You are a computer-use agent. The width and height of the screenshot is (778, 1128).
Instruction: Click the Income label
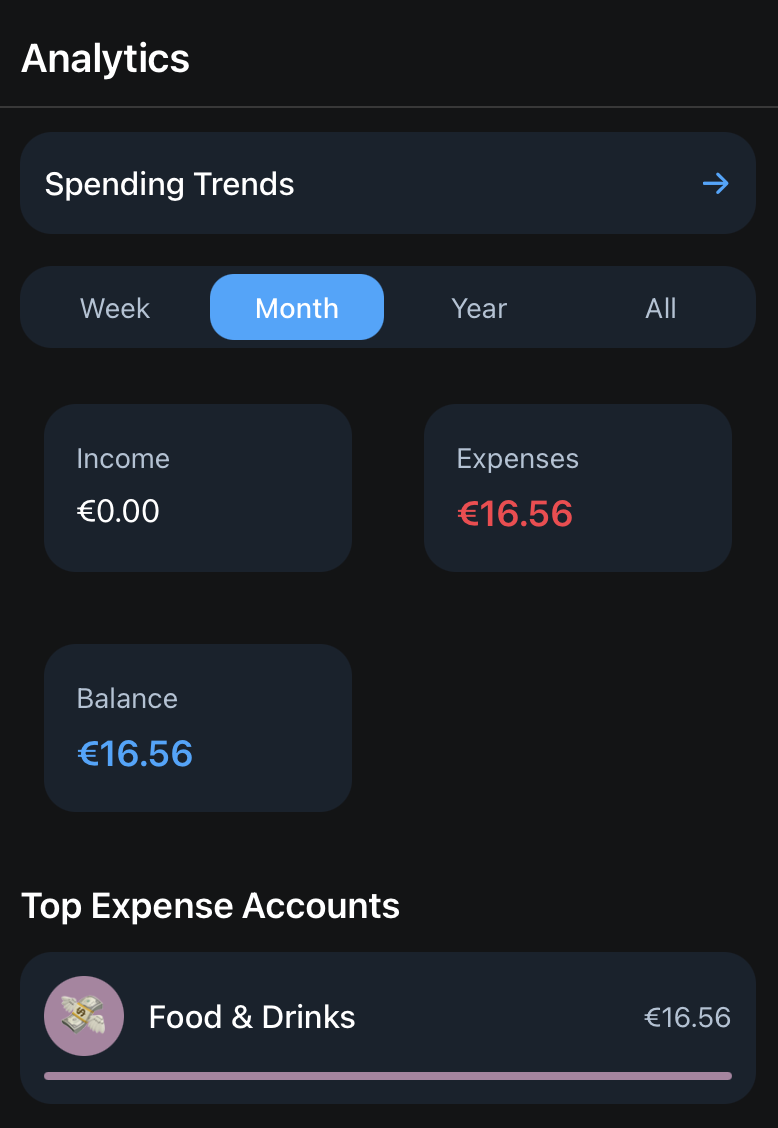tap(123, 459)
